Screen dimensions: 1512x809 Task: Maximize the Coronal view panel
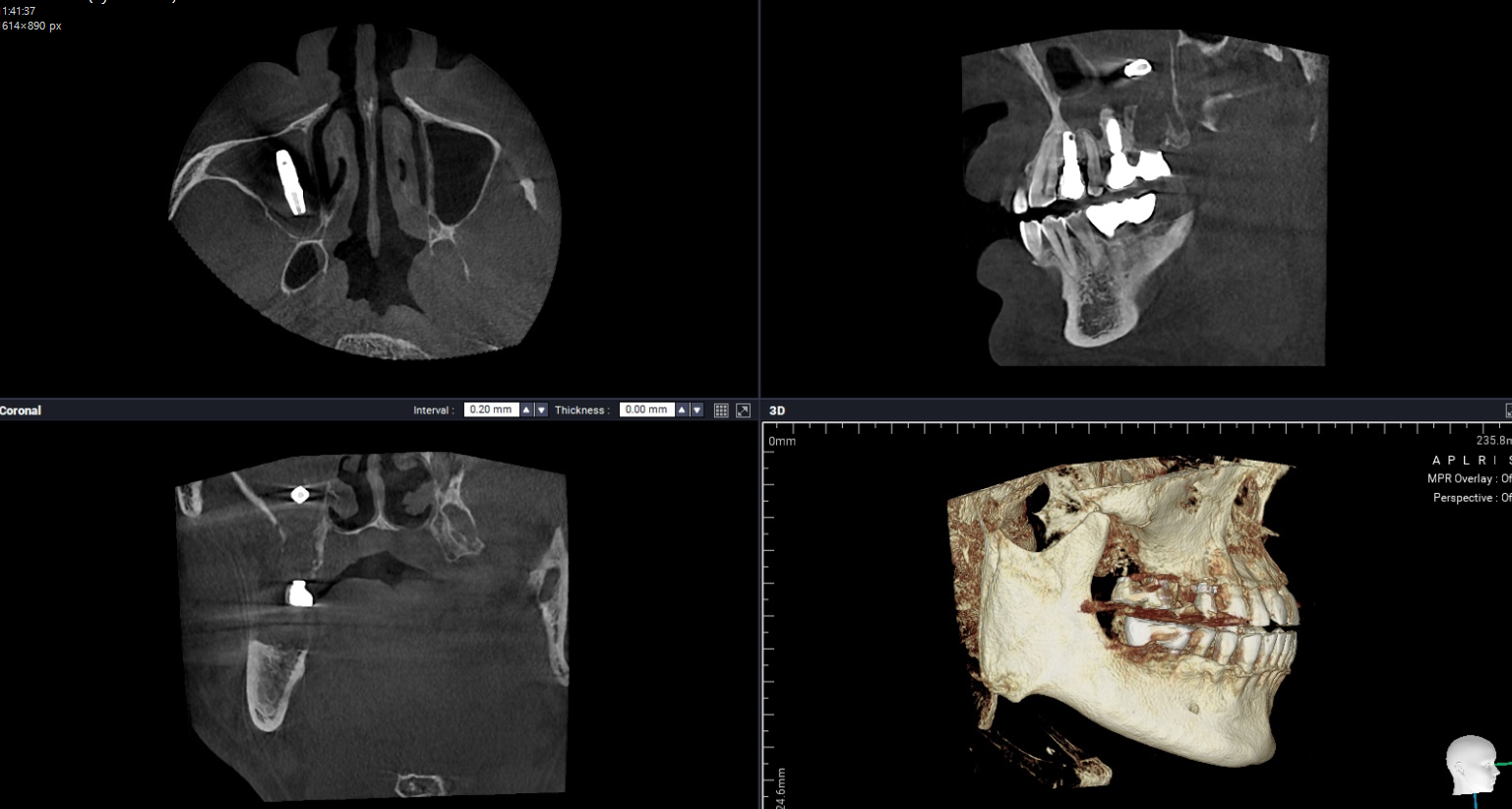tap(743, 410)
